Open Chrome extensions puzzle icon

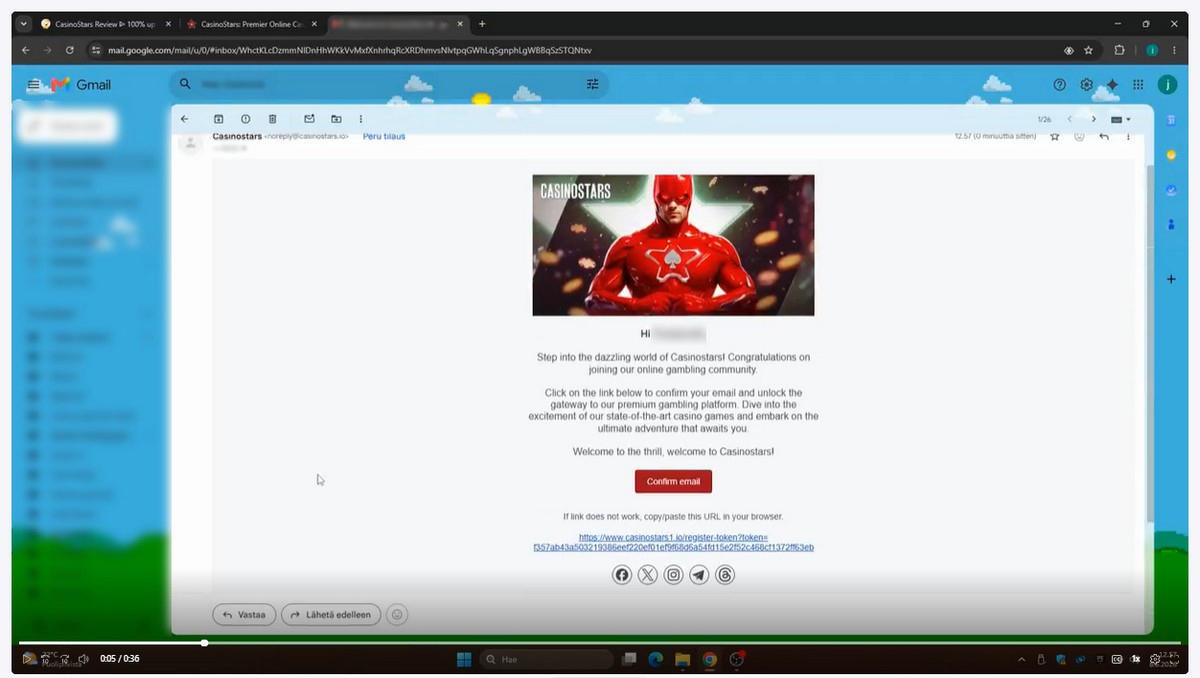point(1119,49)
